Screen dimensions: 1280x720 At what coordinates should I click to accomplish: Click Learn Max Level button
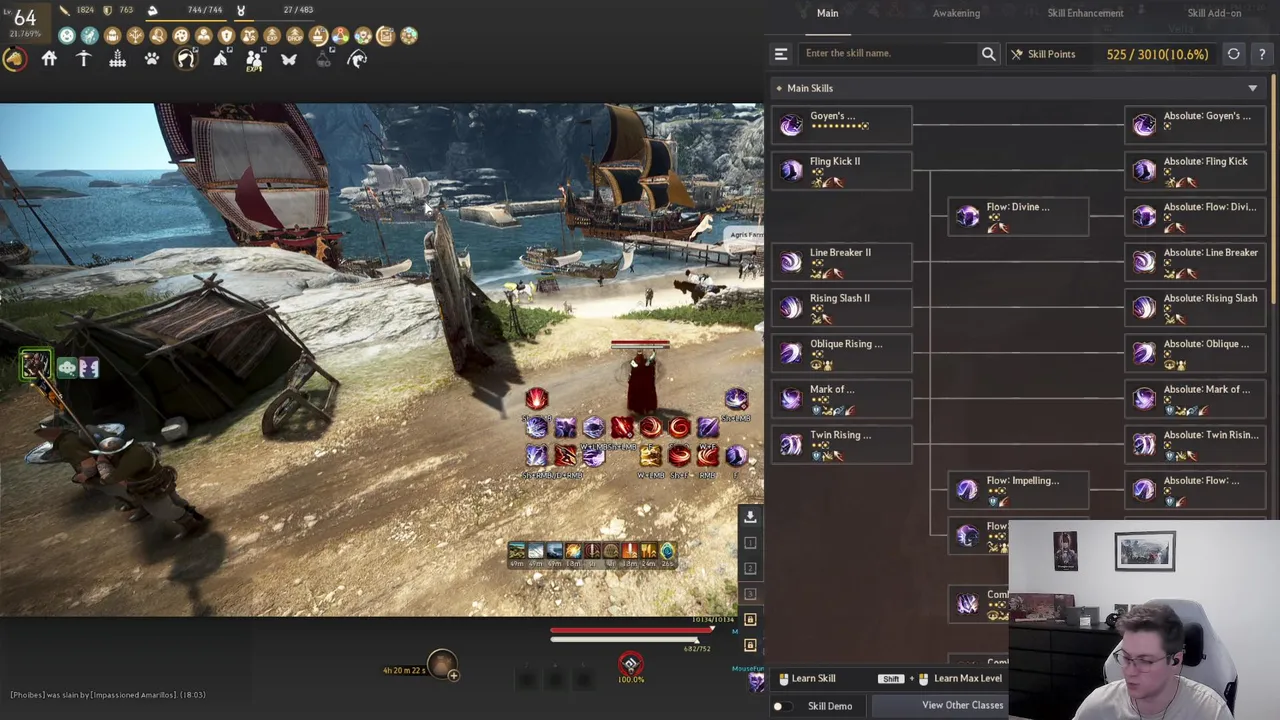coord(940,678)
